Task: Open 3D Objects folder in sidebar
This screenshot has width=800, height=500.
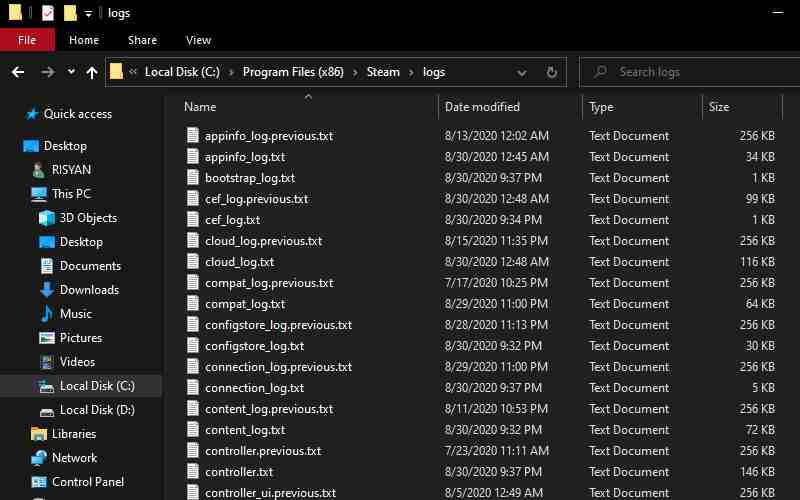Action: (88, 218)
